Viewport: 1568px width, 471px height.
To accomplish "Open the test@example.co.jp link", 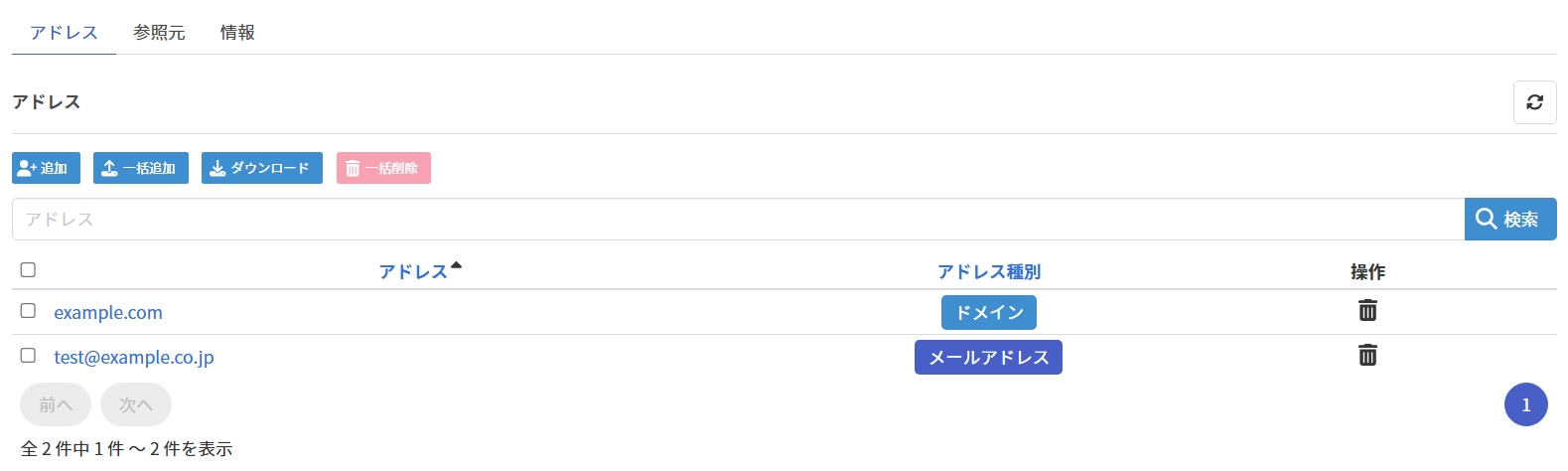I will [134, 358].
